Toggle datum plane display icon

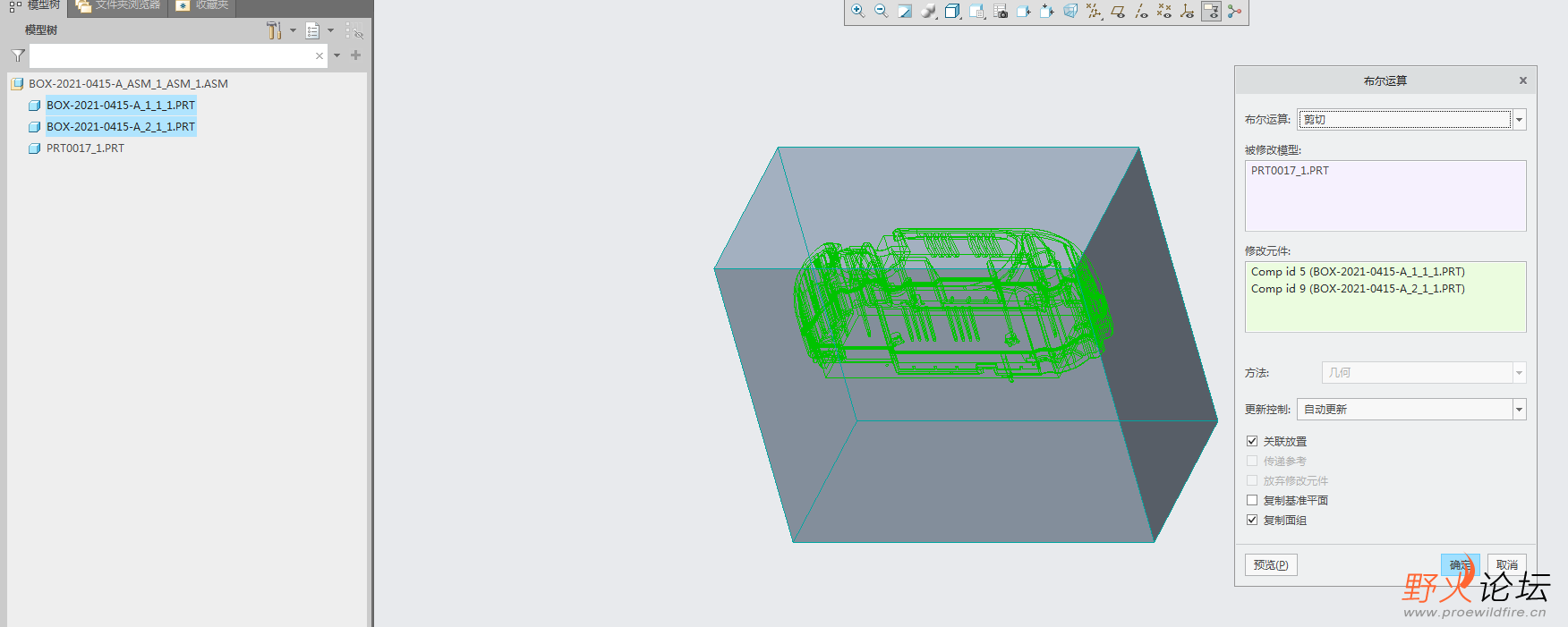pos(1118,11)
